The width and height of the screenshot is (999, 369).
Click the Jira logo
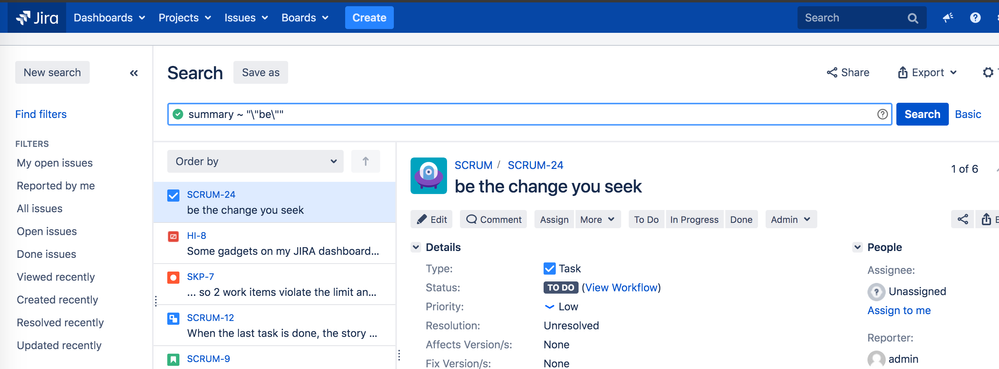(x=37, y=18)
